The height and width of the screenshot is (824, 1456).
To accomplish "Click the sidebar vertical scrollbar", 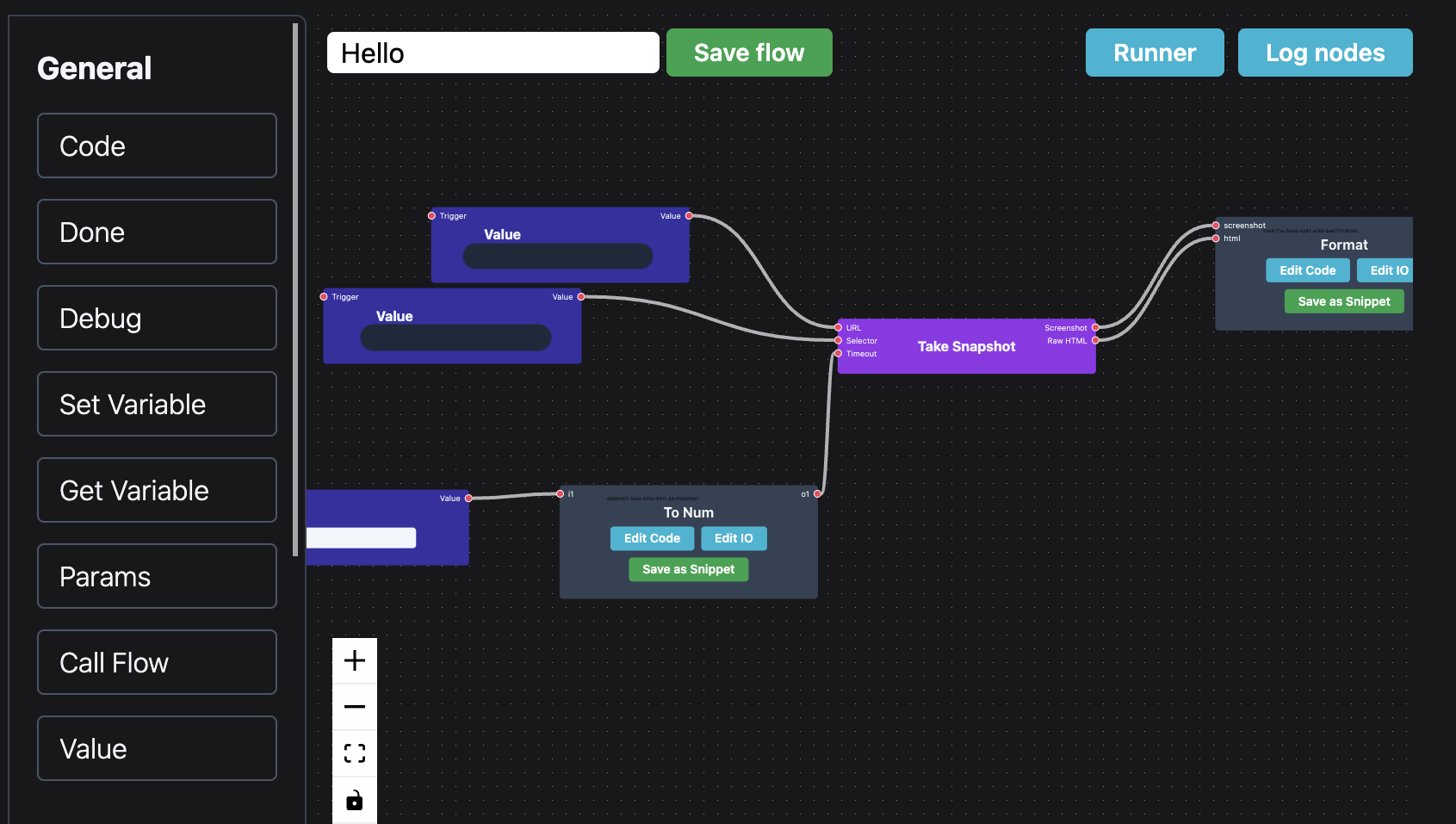I will (x=295, y=289).
